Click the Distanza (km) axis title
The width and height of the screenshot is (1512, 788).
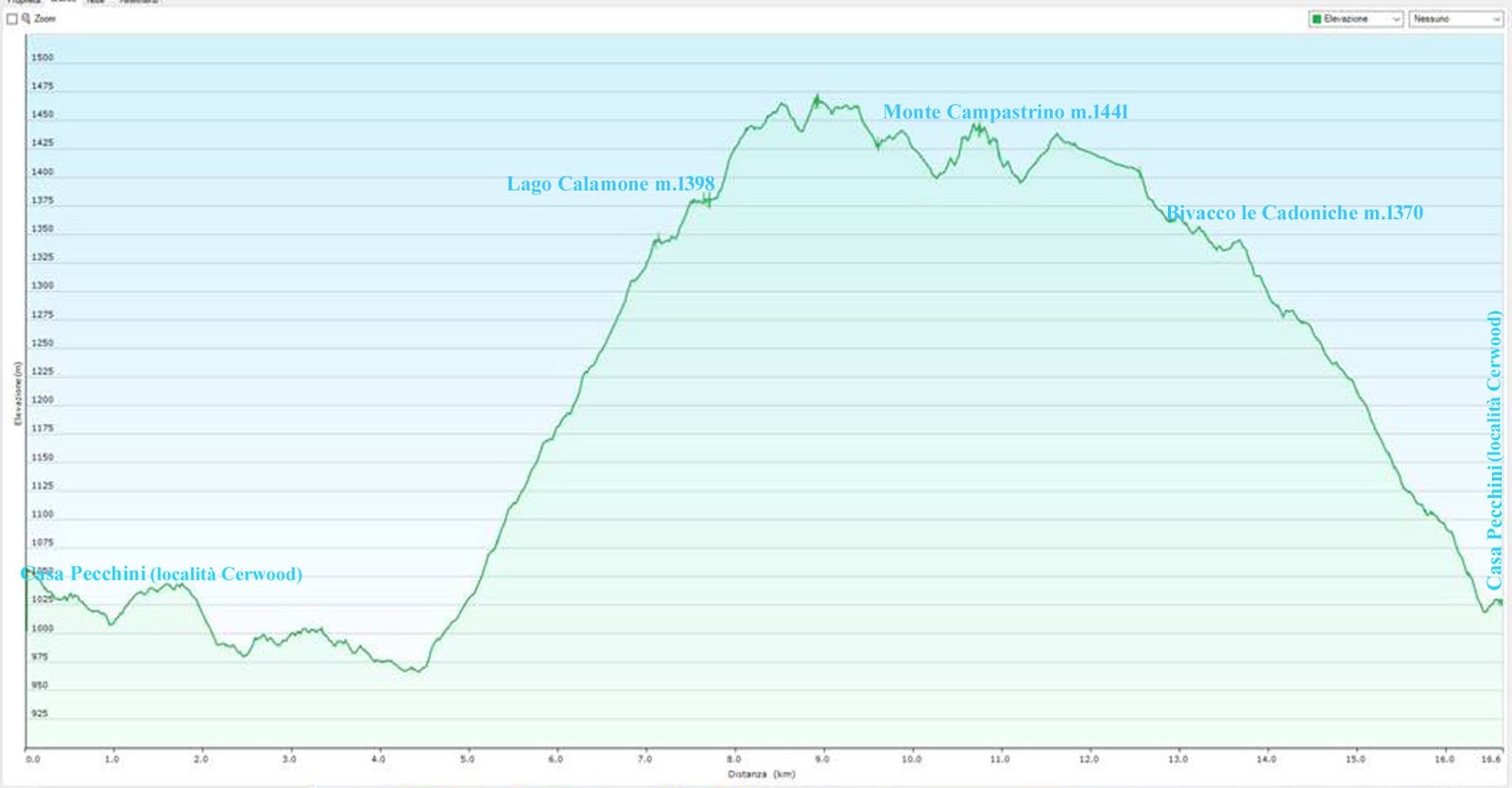coord(761,774)
